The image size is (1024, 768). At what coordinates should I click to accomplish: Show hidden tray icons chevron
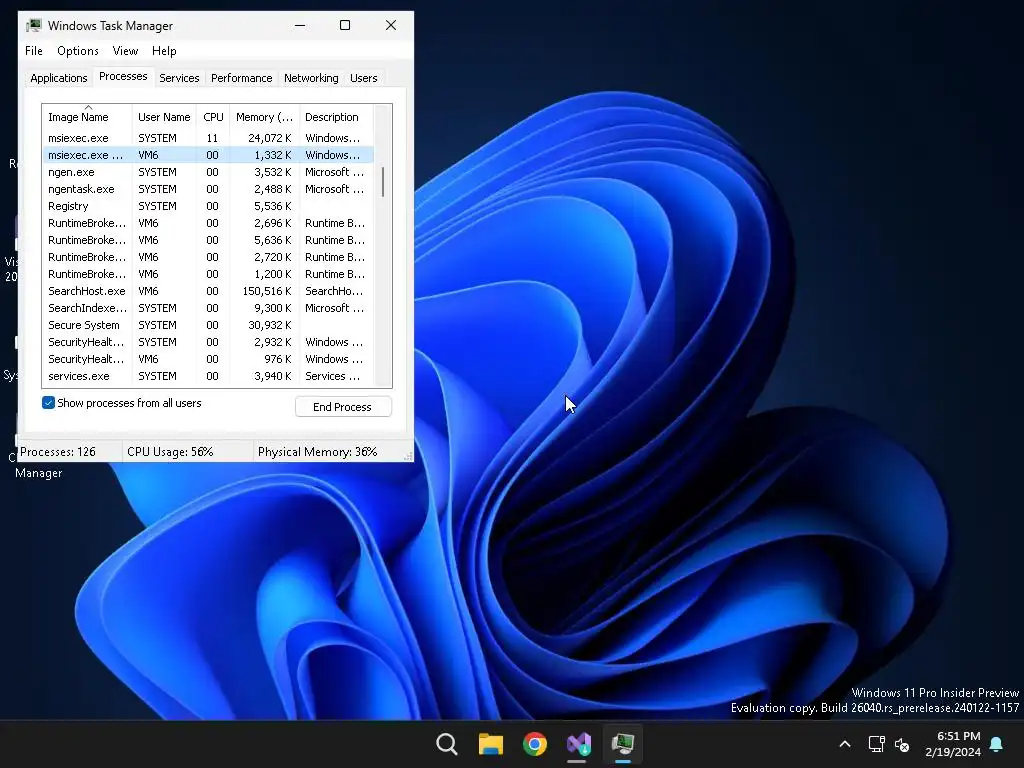point(844,744)
